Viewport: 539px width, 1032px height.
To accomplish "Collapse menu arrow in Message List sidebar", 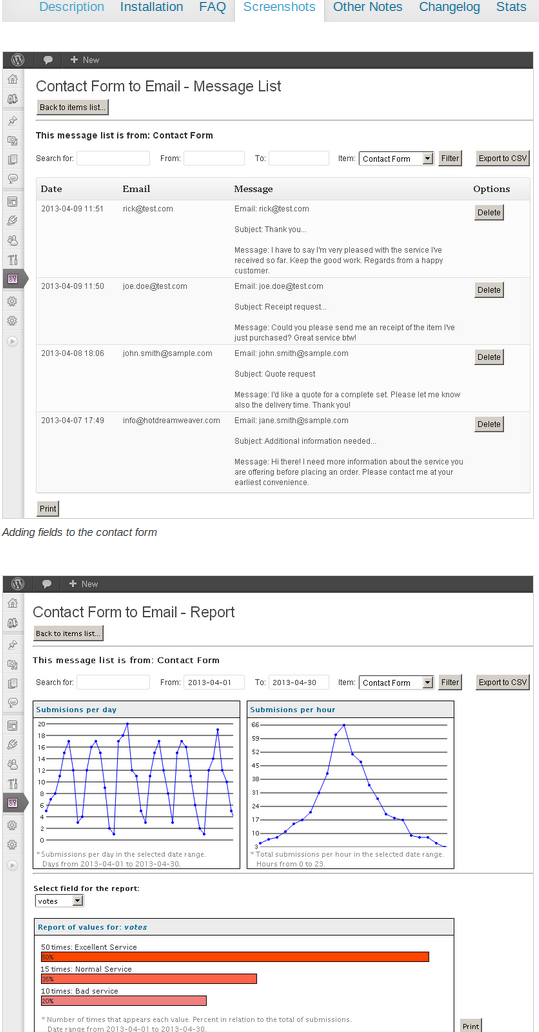I will (x=13, y=342).
